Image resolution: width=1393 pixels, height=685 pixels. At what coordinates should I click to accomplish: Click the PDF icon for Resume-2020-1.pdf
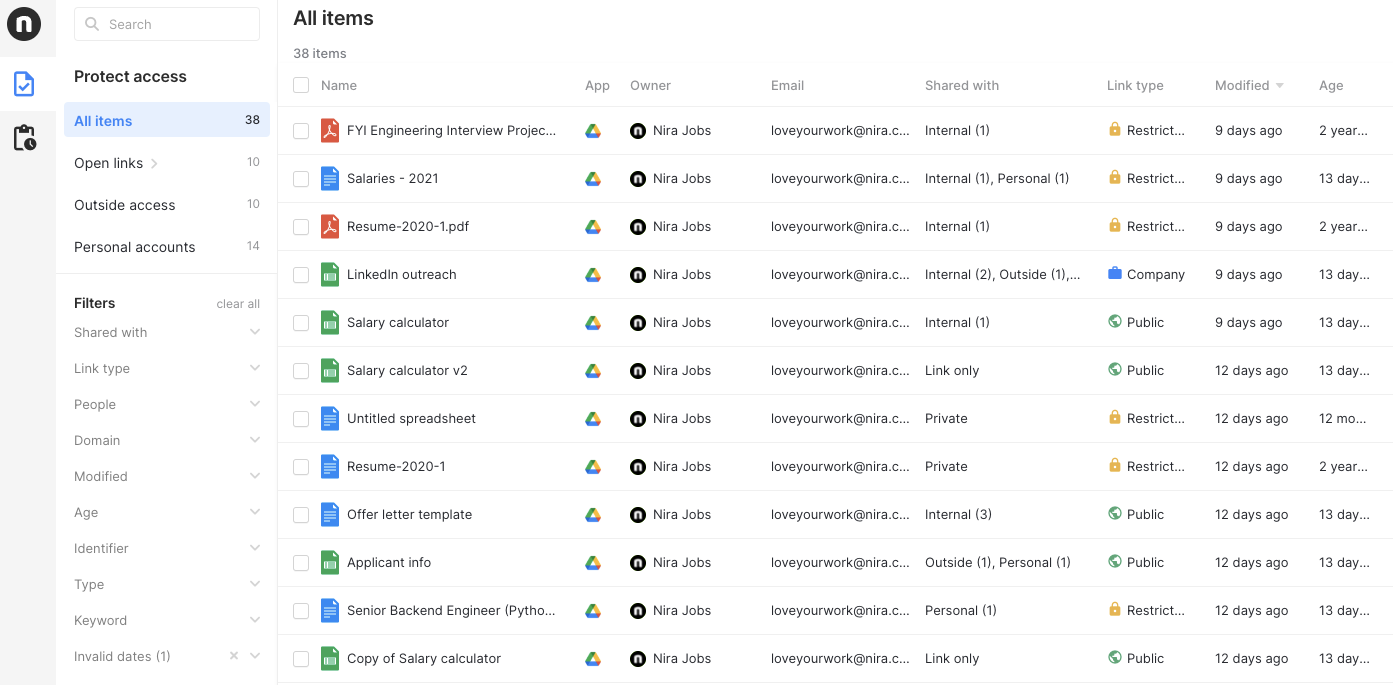(330, 227)
